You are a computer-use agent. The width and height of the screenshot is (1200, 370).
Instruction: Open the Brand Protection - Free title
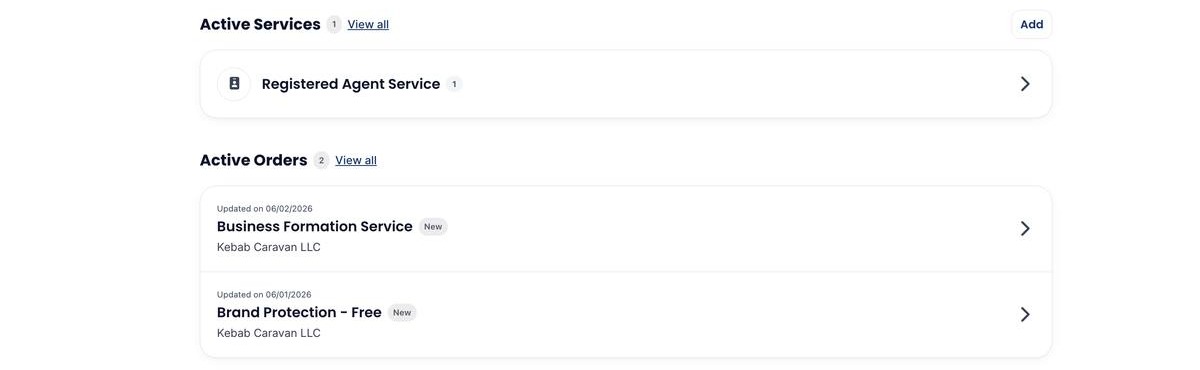pos(299,313)
